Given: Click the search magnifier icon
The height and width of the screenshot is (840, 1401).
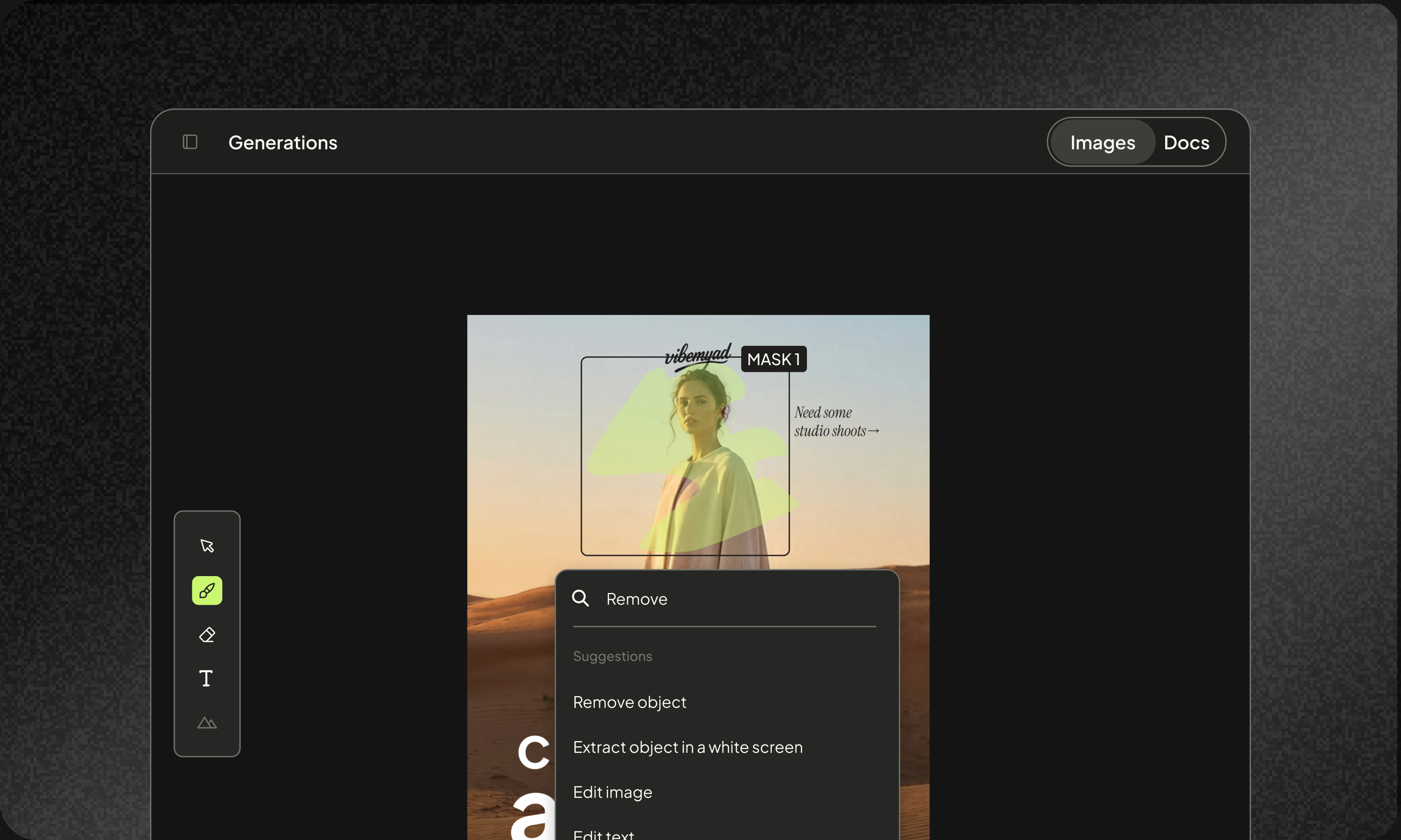Looking at the screenshot, I should coord(580,598).
